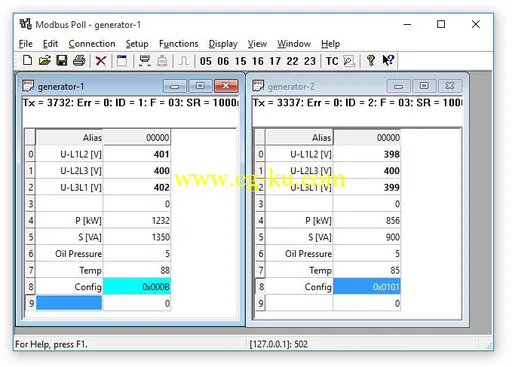Open file with folder icon
This screenshot has width=512, height=367.
click(x=45, y=61)
